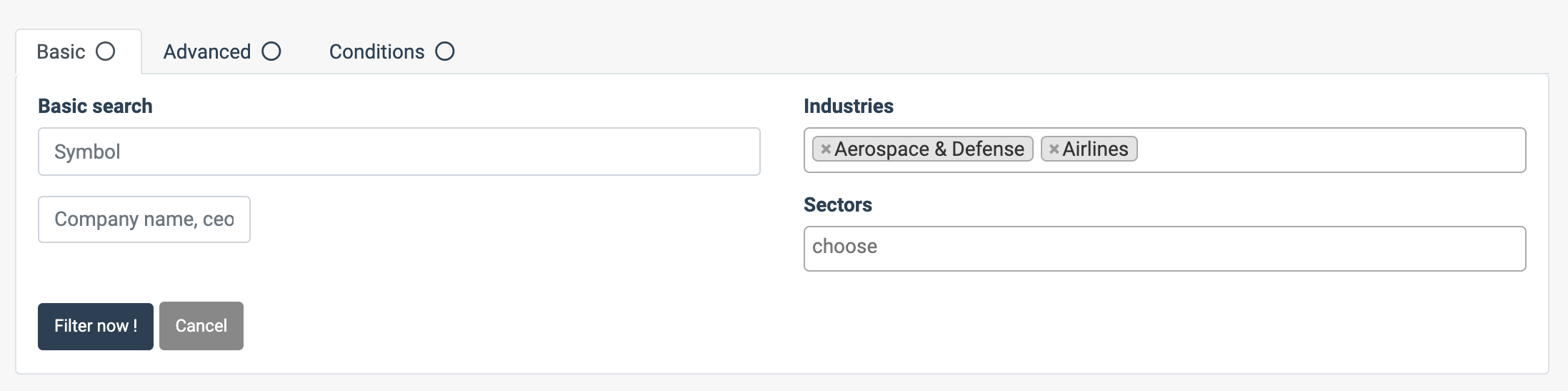Click the Basic search heading
The height and width of the screenshot is (391, 1568).
coord(95,107)
